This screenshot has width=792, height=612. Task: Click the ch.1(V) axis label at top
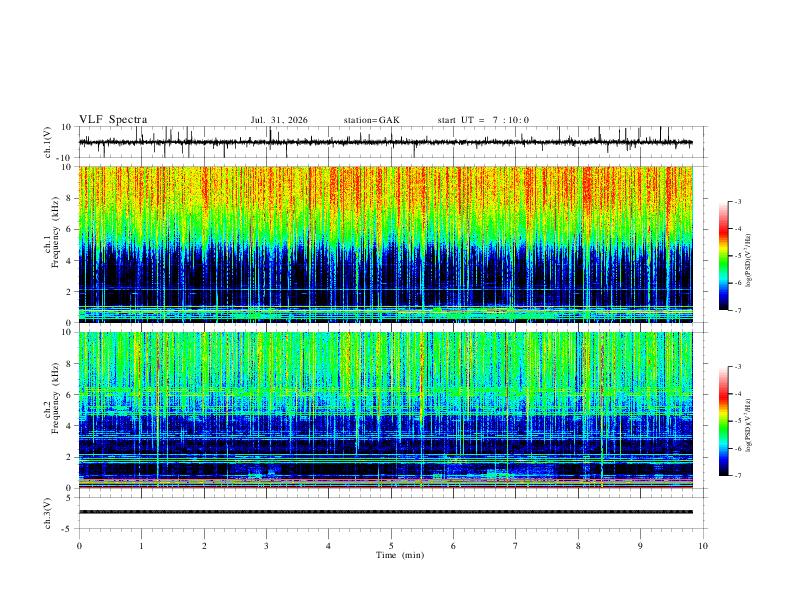tap(49, 142)
